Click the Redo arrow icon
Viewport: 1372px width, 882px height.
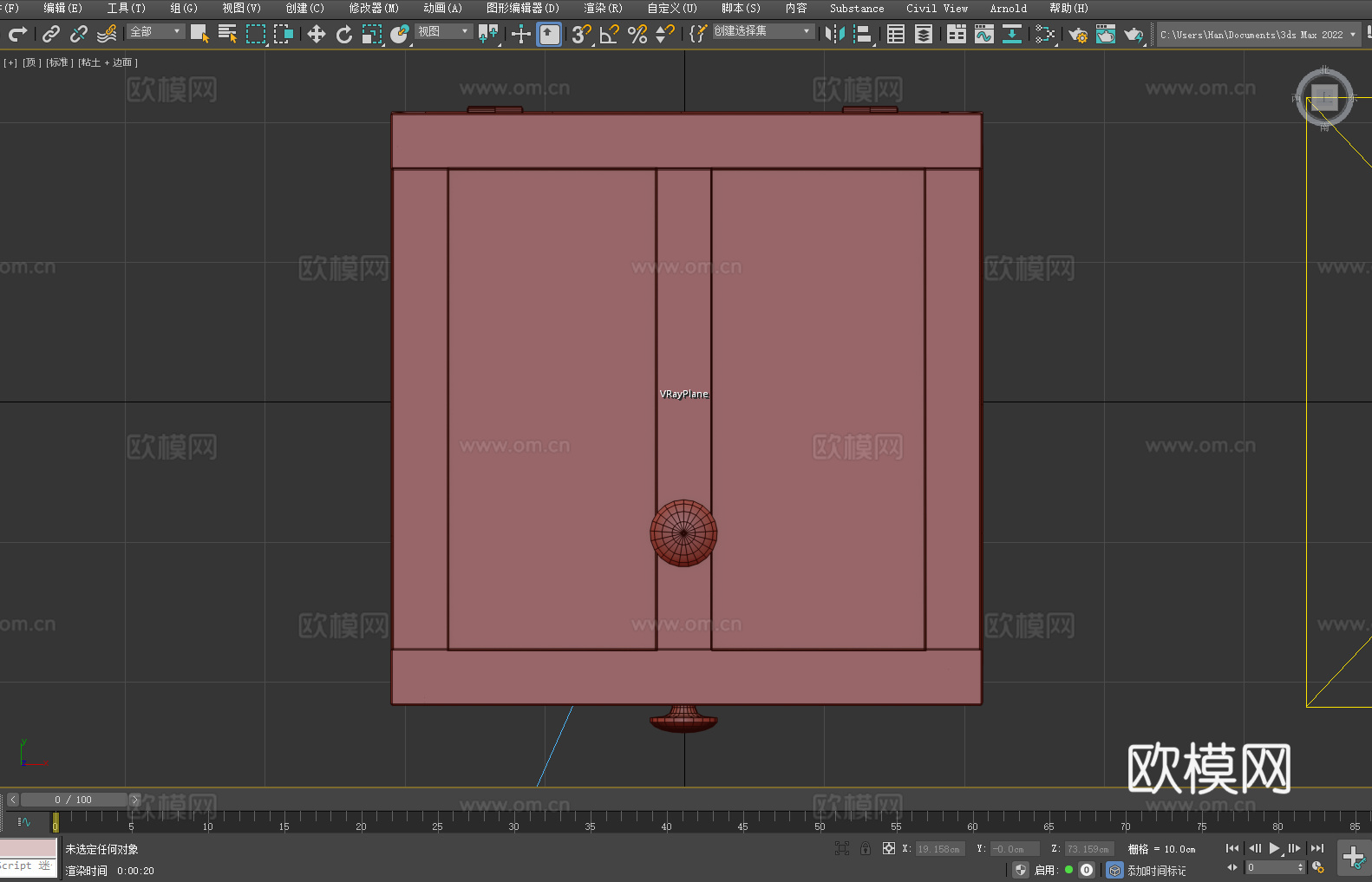(x=17, y=34)
